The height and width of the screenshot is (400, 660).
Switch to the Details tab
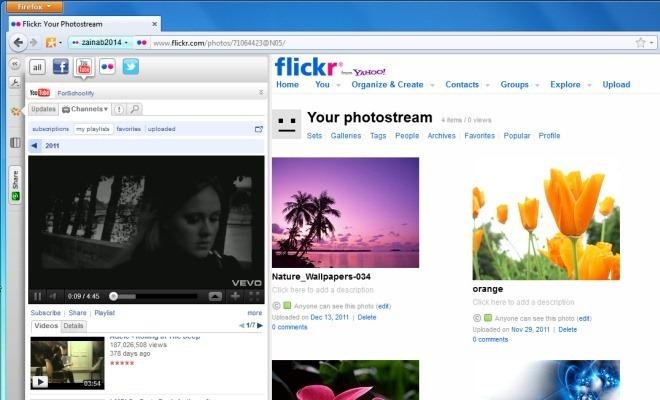click(x=74, y=326)
